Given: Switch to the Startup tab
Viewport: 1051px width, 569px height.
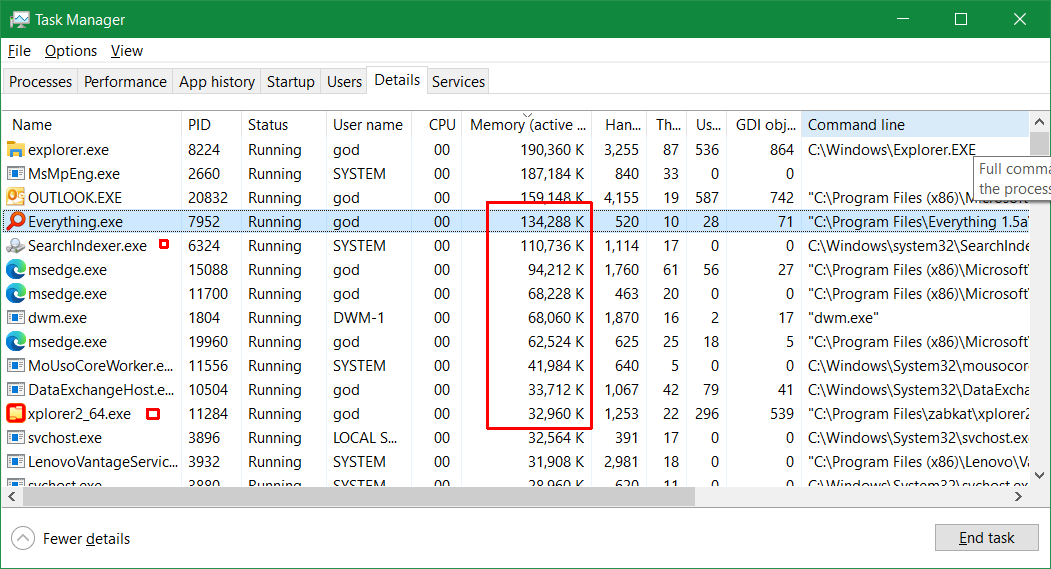Looking at the screenshot, I should (291, 82).
